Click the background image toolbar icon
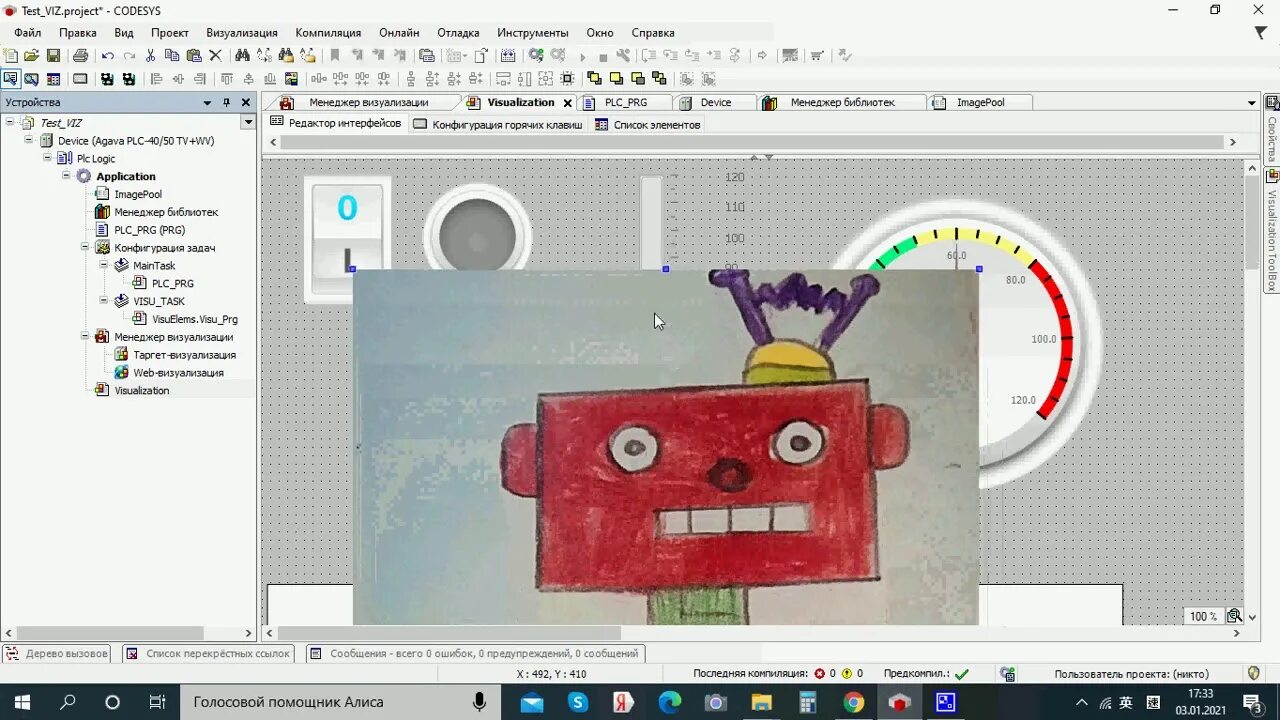1280x720 pixels. coord(291,79)
